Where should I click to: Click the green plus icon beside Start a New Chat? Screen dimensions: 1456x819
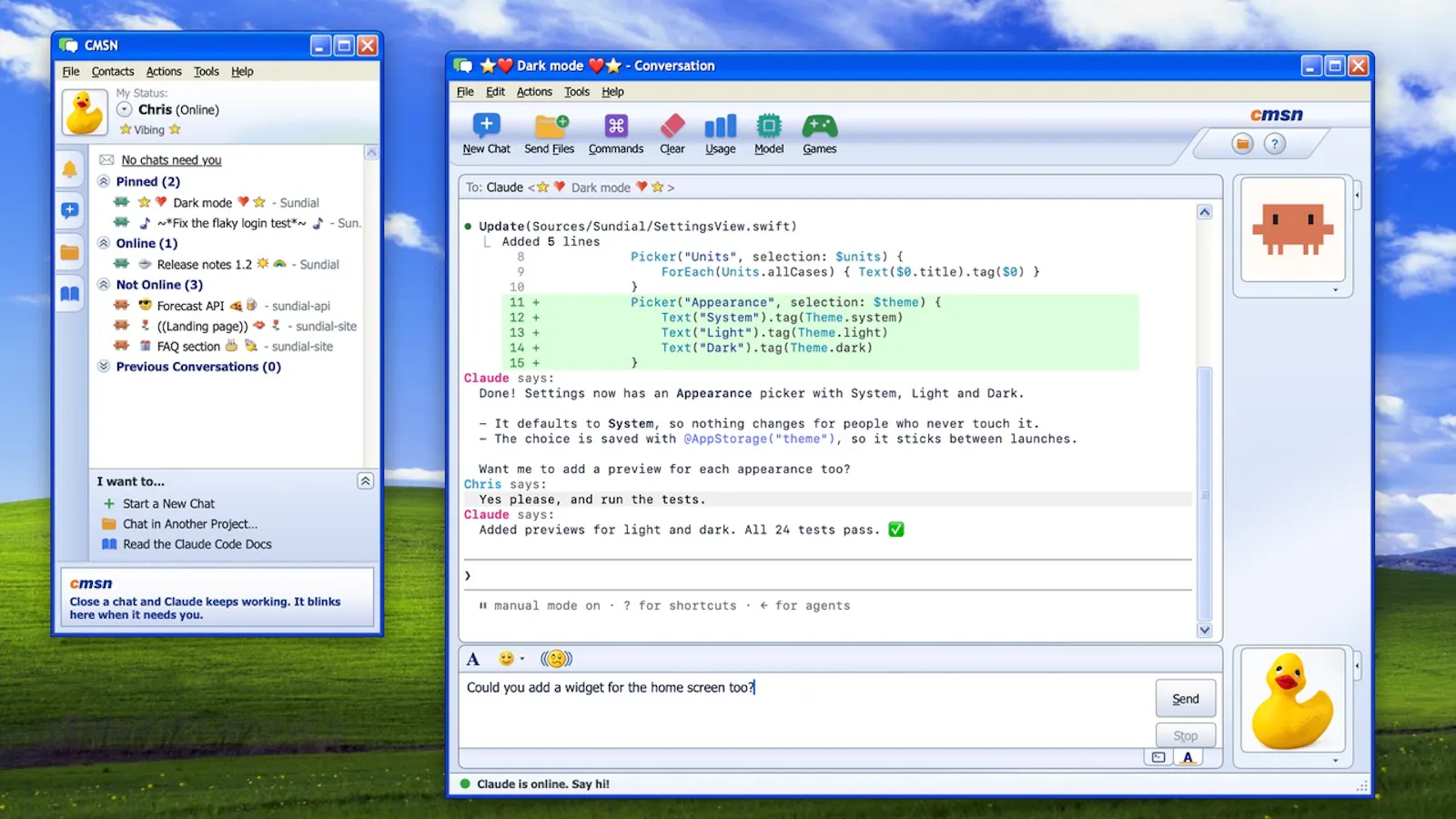(109, 503)
